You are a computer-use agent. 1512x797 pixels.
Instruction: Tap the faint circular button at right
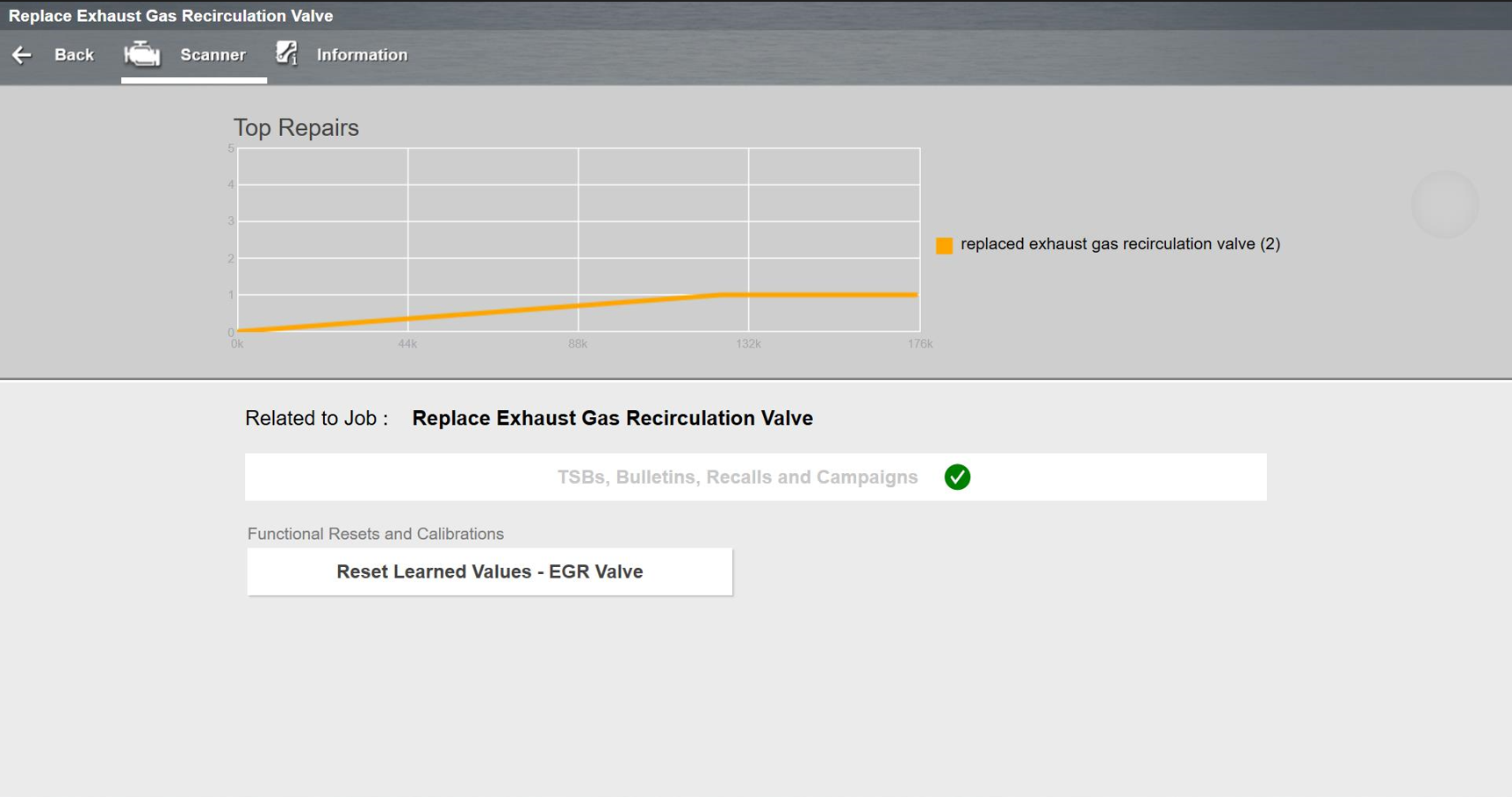pyautogui.click(x=1444, y=204)
